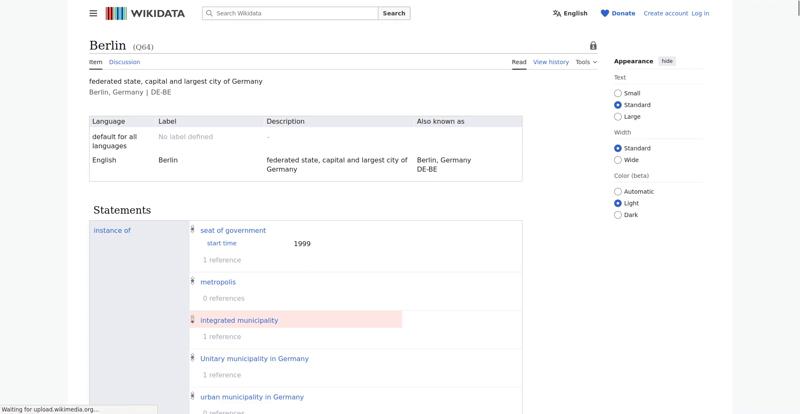Click the Donate heart icon
Image resolution: width=800 pixels, height=414 pixels.
(x=605, y=13)
